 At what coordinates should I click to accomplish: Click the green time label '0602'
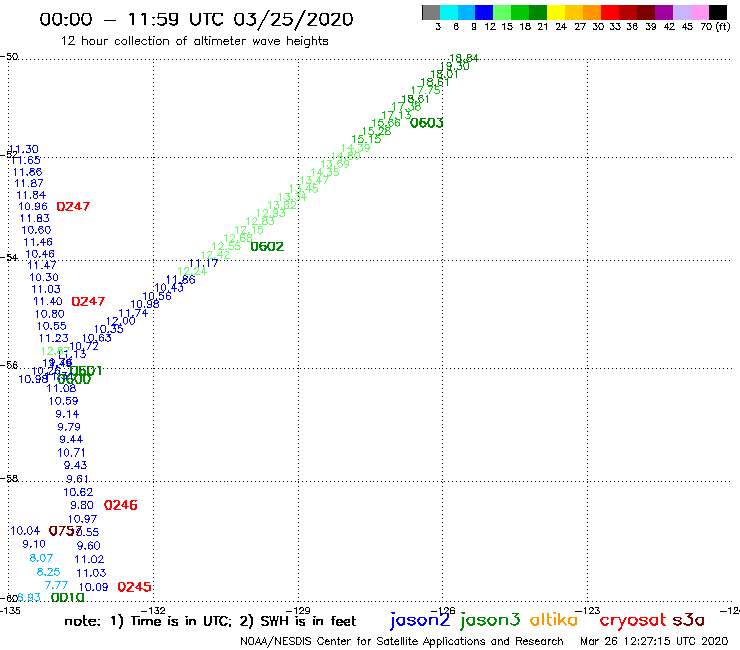click(x=267, y=246)
